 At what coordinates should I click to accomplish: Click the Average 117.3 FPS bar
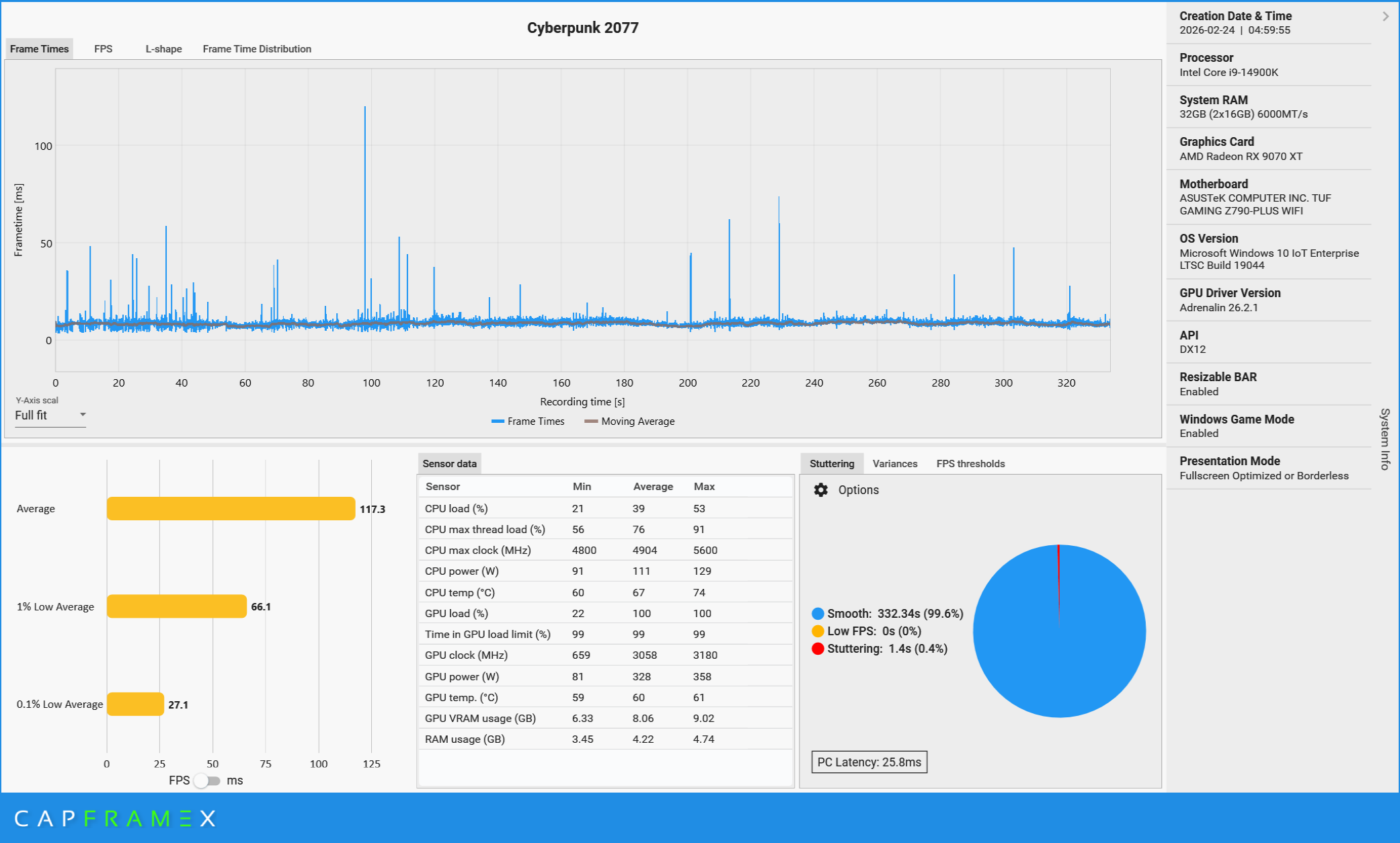pos(231,509)
